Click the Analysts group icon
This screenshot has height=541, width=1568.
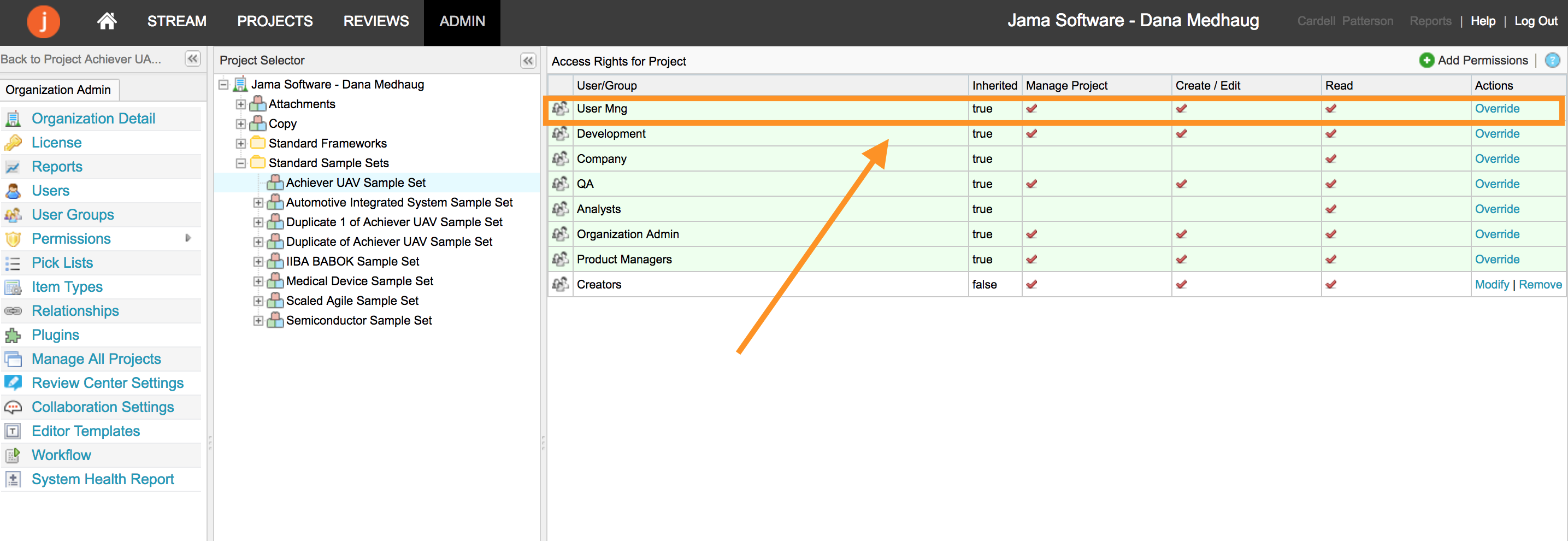[560, 209]
